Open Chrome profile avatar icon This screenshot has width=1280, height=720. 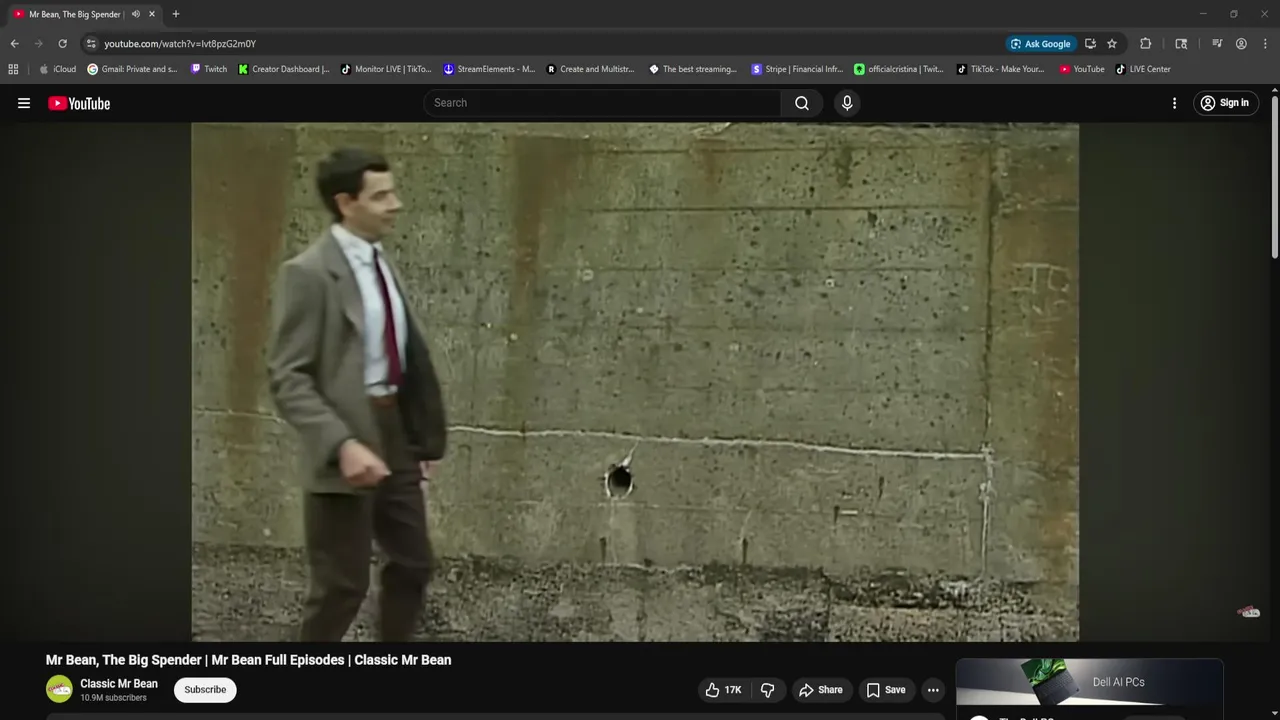(1241, 44)
